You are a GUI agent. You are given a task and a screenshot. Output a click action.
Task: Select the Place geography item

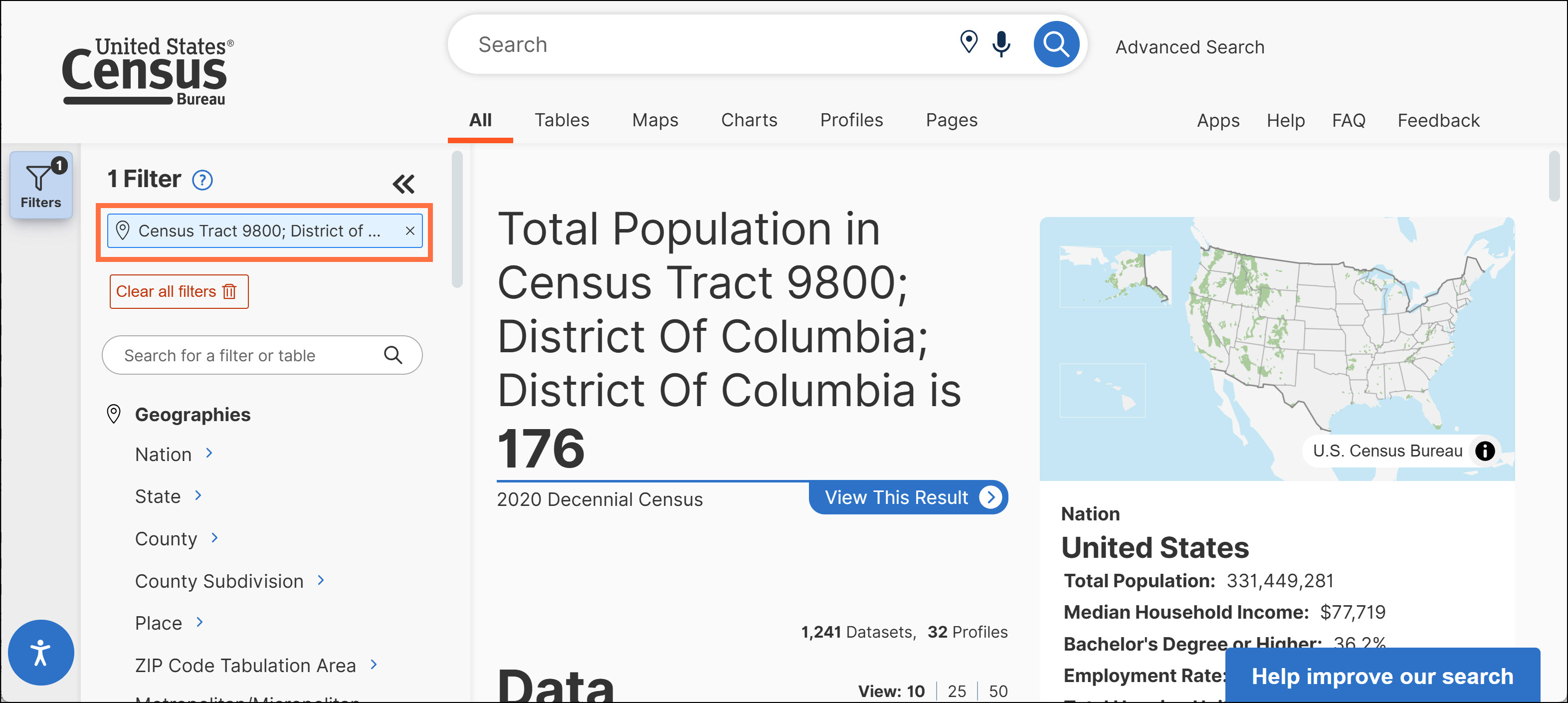point(158,623)
